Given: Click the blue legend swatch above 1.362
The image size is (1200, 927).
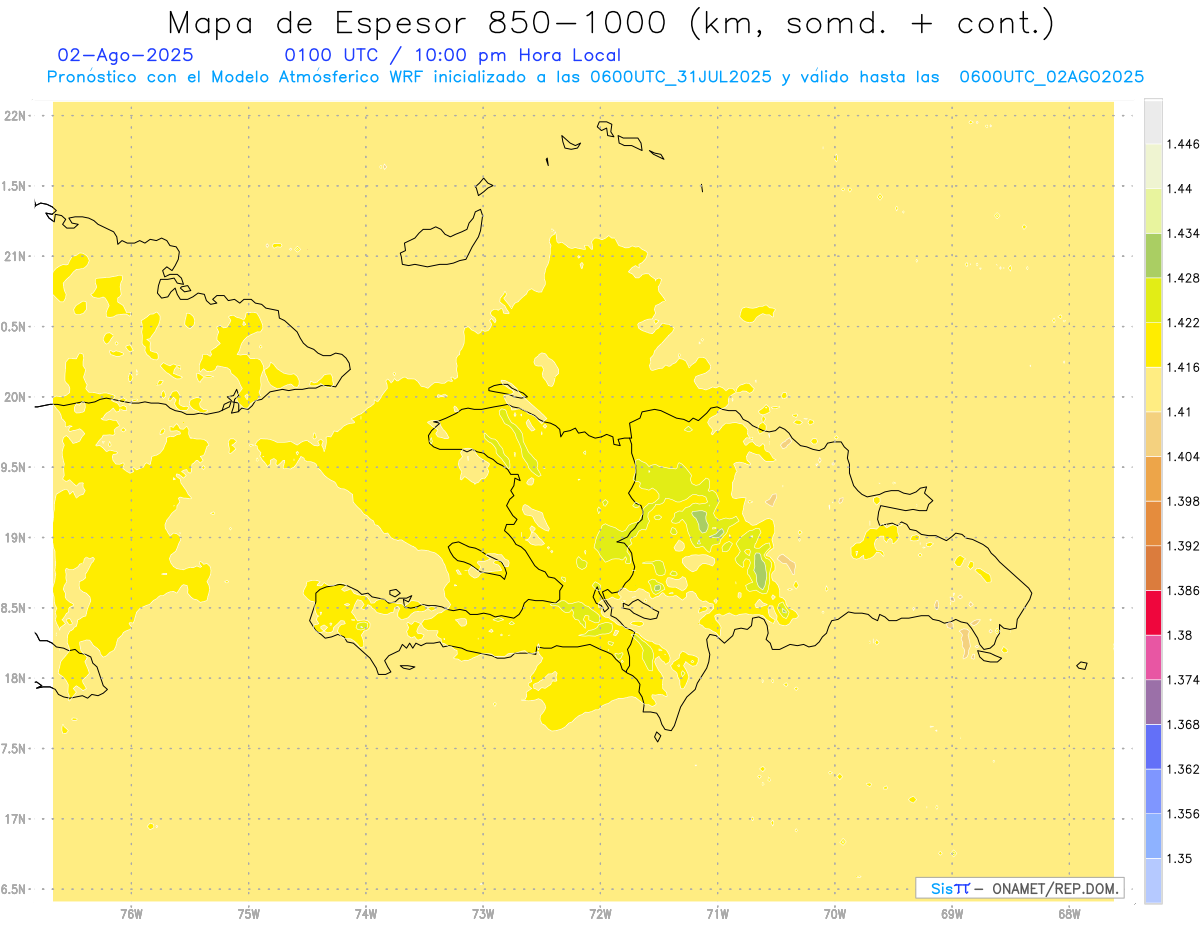Looking at the screenshot, I should 1153,746.
